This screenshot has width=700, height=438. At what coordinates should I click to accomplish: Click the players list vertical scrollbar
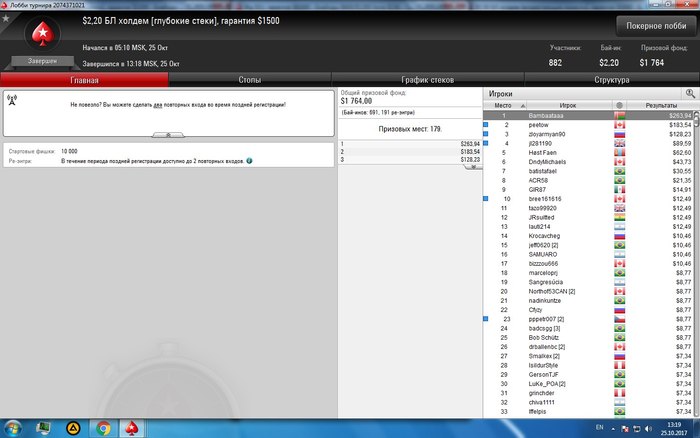tap(696, 263)
